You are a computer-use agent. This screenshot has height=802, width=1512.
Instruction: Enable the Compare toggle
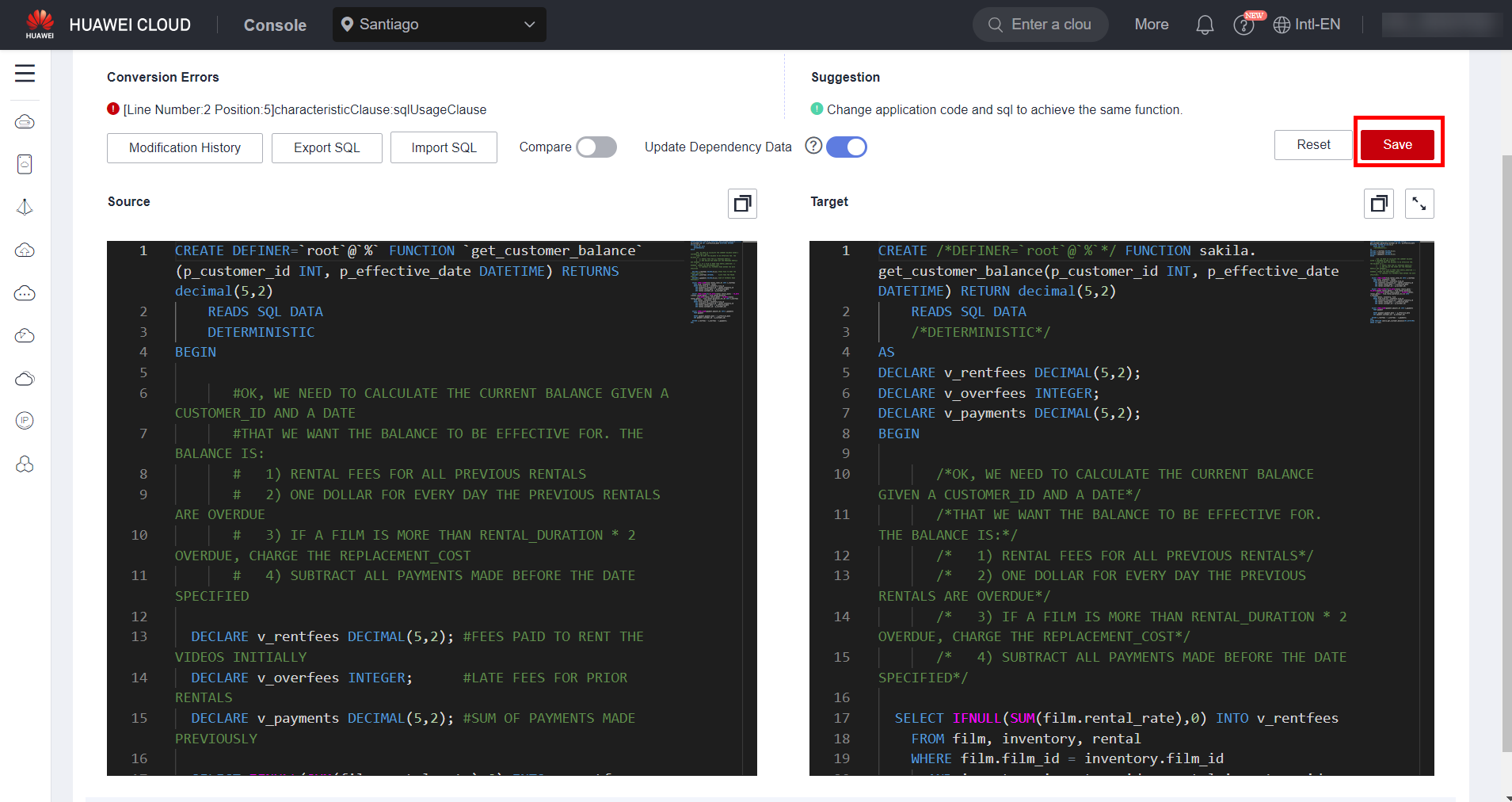[x=596, y=147]
